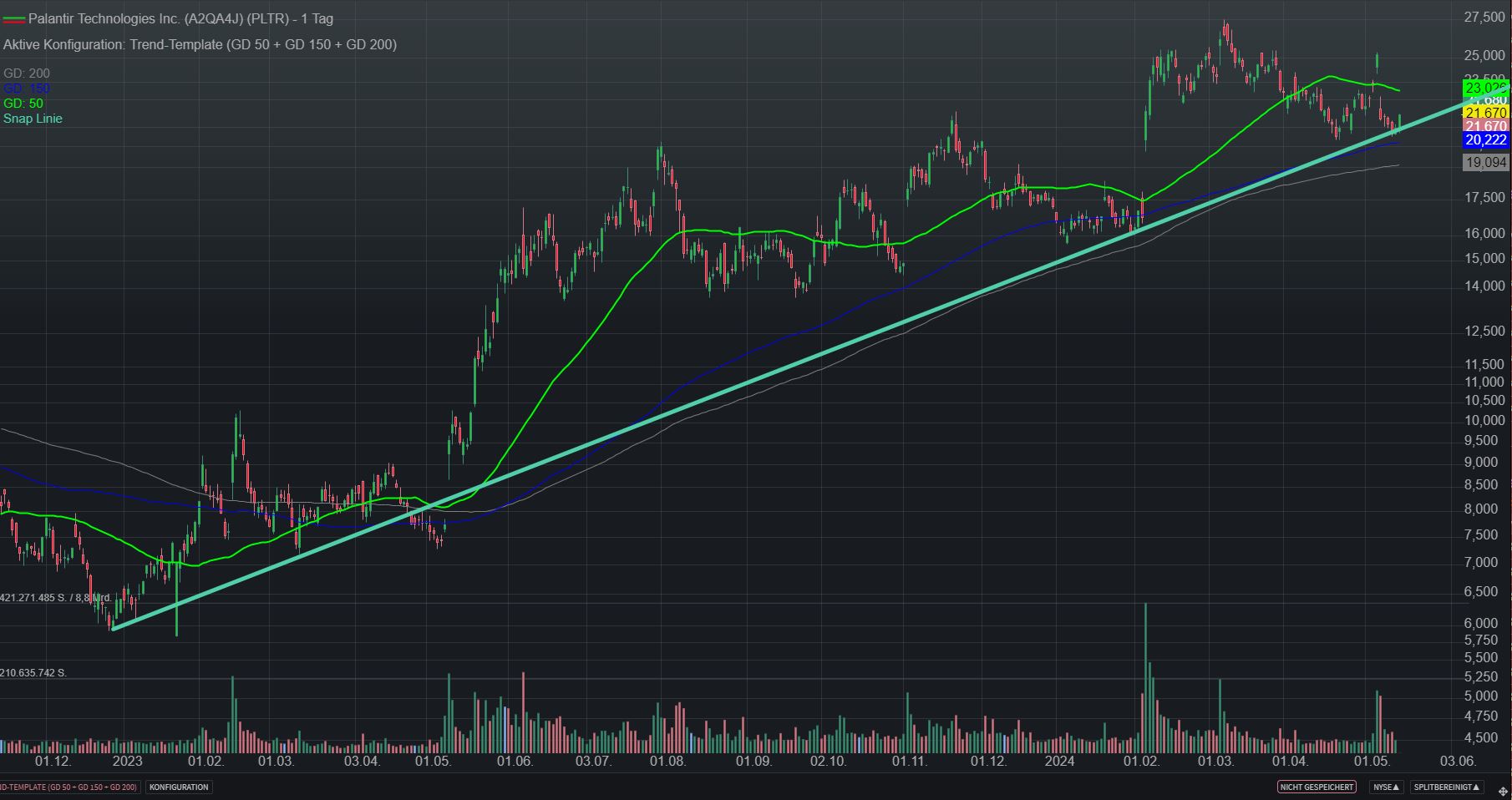This screenshot has width=1512, height=800.
Task: Click the move/pan crosshair icon in the chart corner
Action: pyautogui.click(x=1504, y=792)
